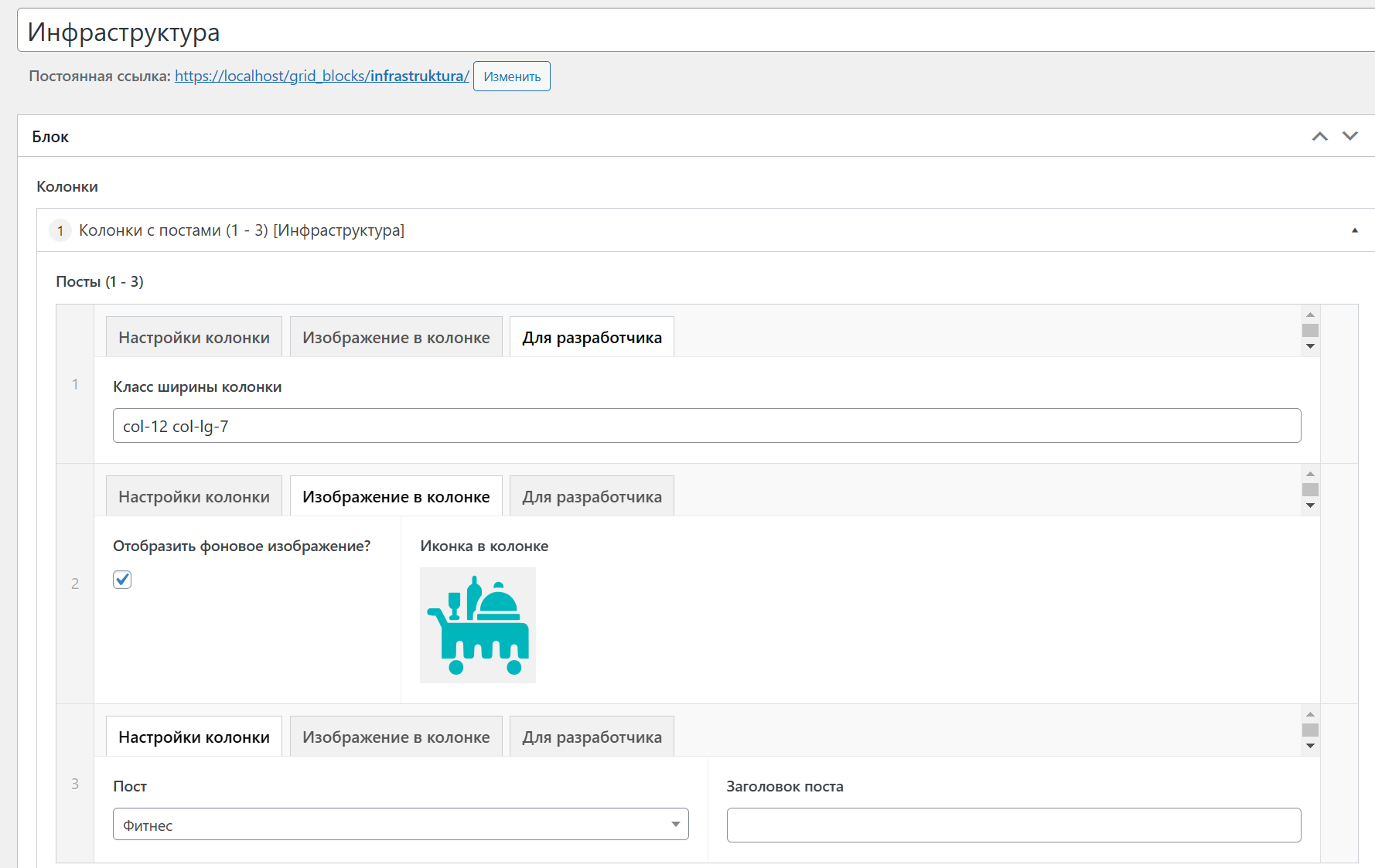The image size is (1375, 868).
Task: Focus the Заголовок поста input field
Action: coord(1014,825)
